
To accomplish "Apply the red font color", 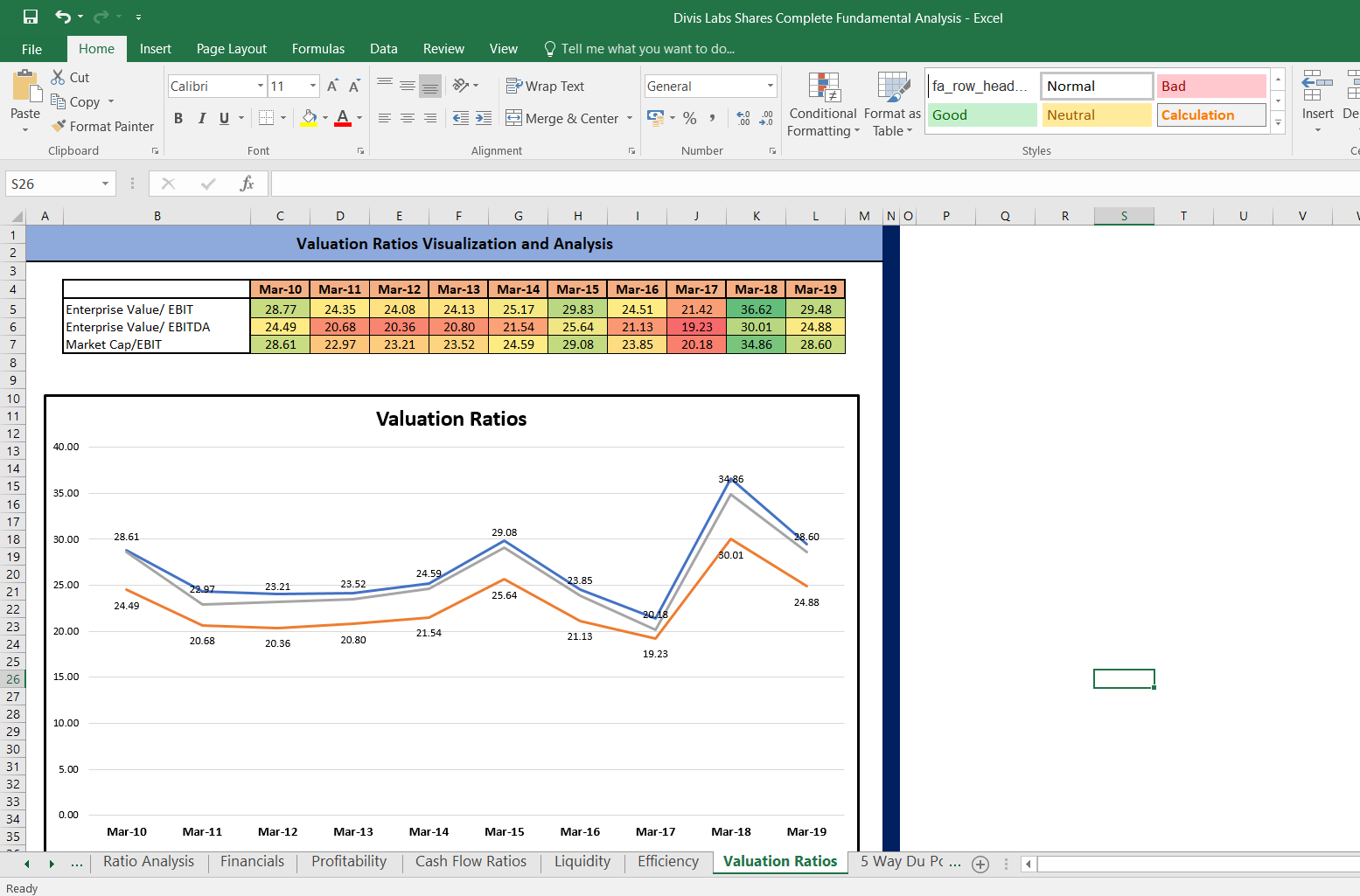I will 343,117.
